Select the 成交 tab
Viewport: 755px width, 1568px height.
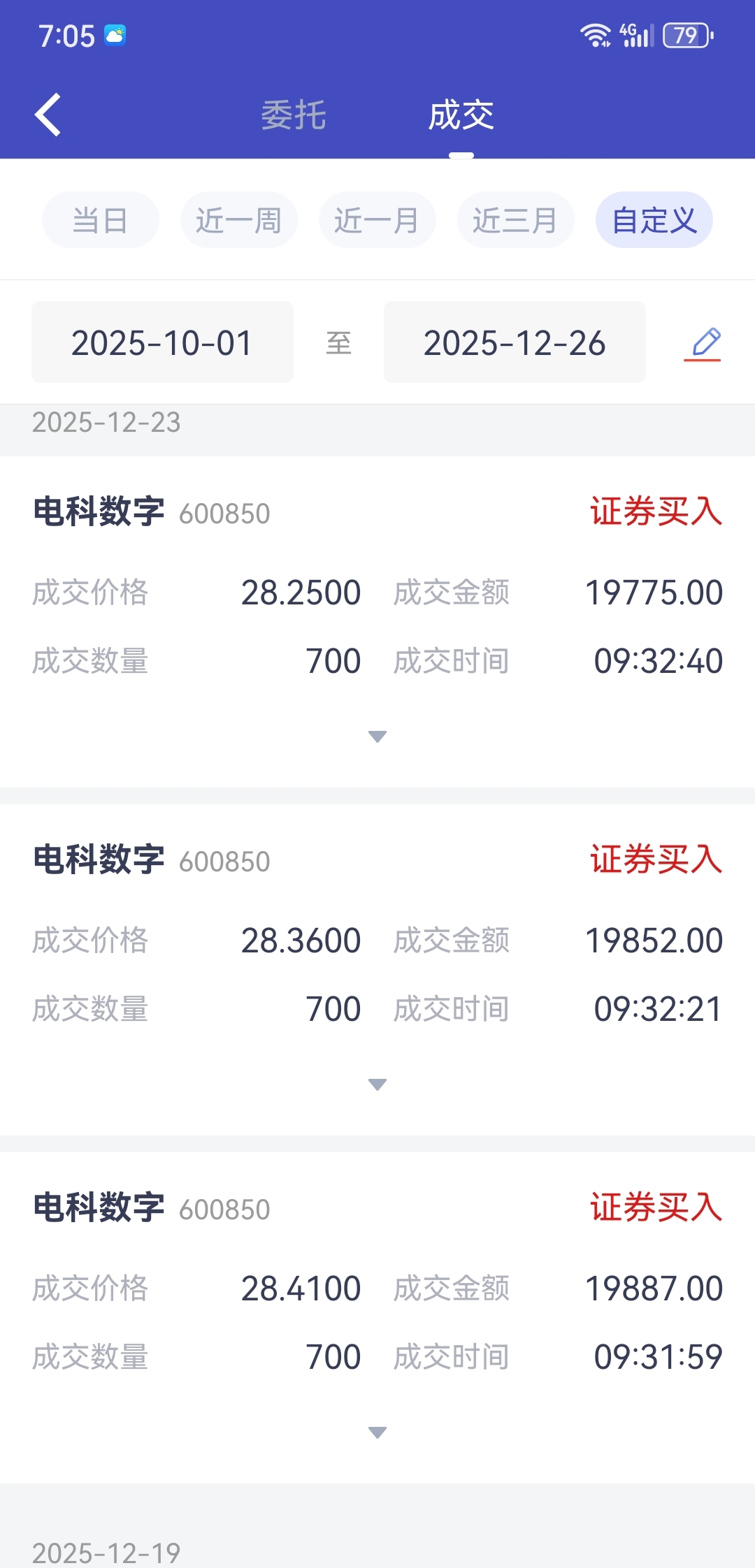click(461, 115)
